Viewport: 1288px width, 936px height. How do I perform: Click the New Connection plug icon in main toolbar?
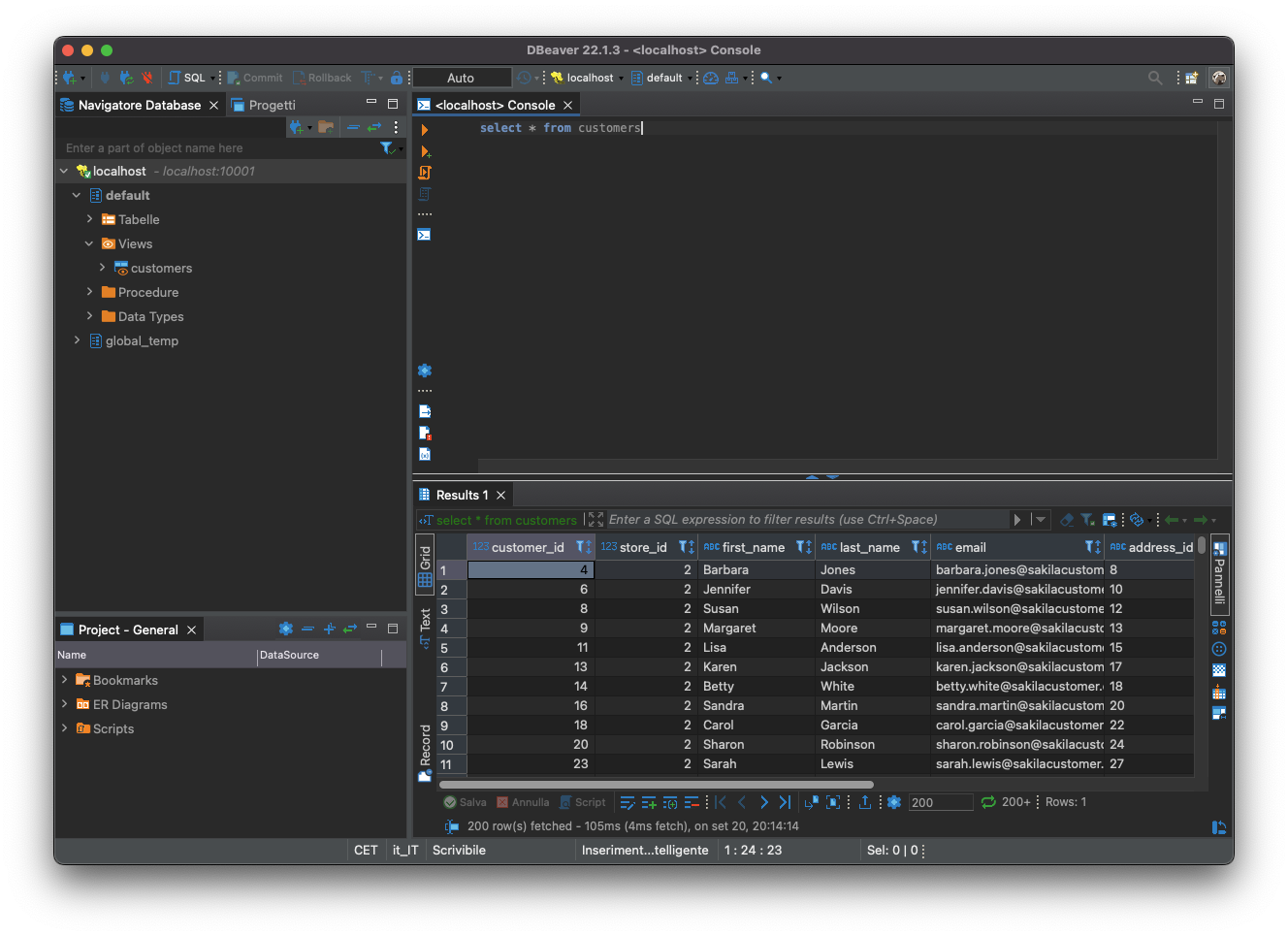point(69,78)
